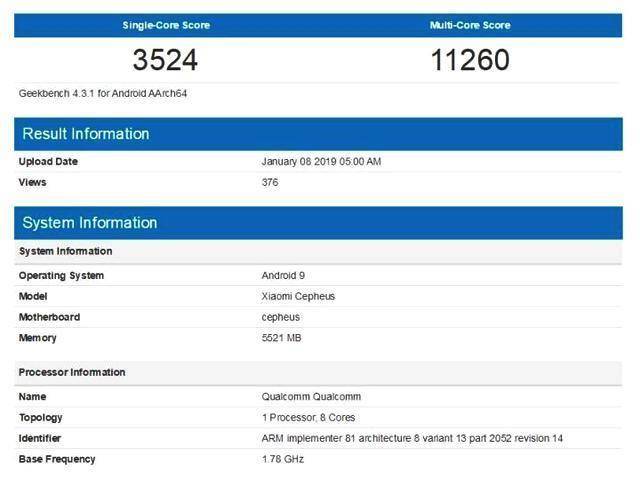This screenshot has width=640, height=479.
Task: Select 'January 08 2019 05:00 AM' value
Action: pyautogui.click(x=321, y=162)
